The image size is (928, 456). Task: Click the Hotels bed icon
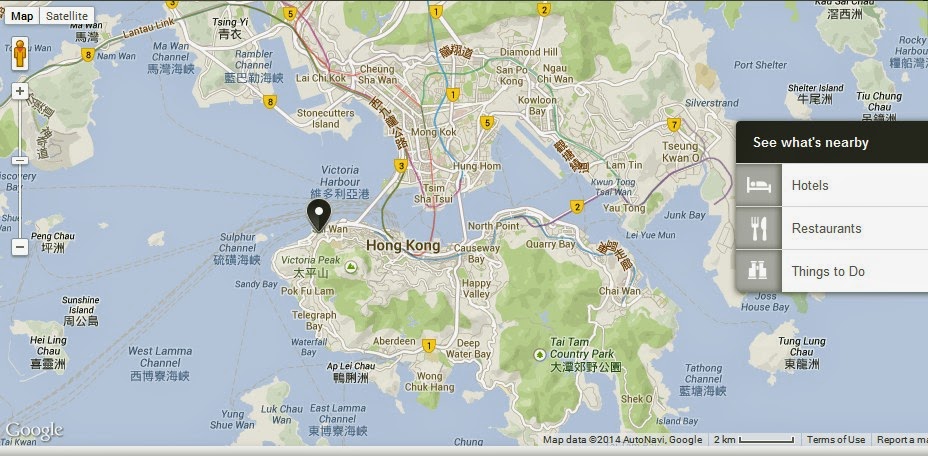759,185
